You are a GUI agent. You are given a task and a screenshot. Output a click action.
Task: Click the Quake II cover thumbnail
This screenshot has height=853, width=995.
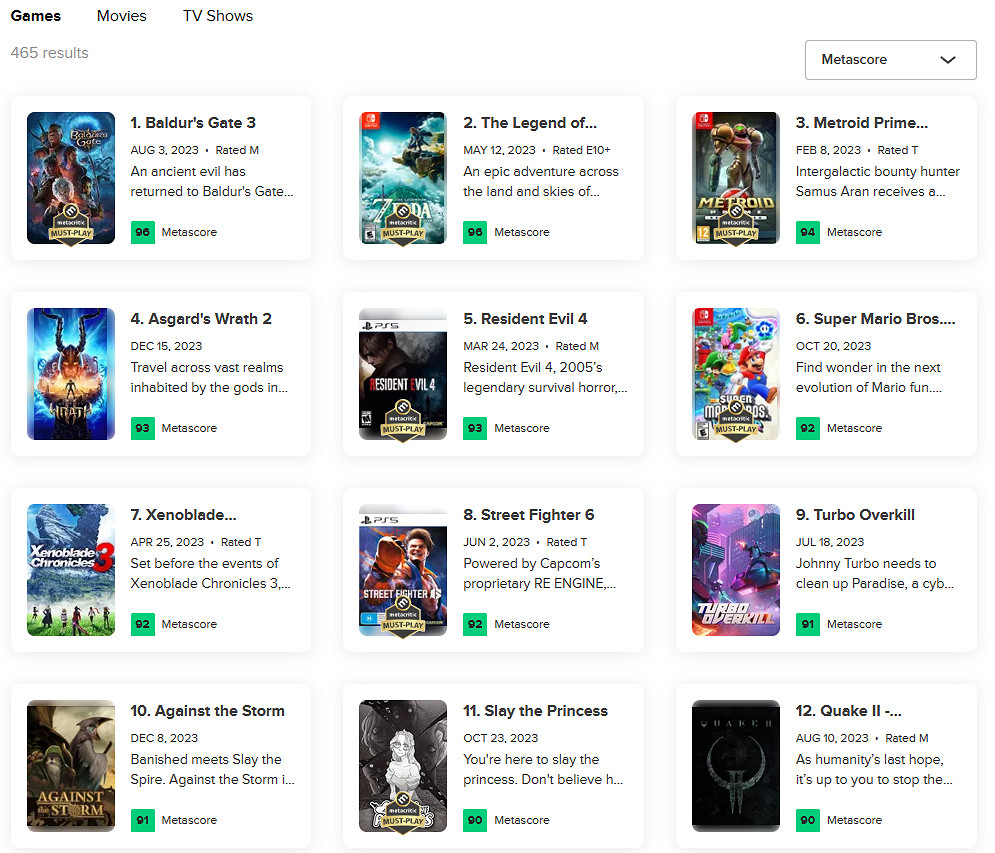coord(735,765)
